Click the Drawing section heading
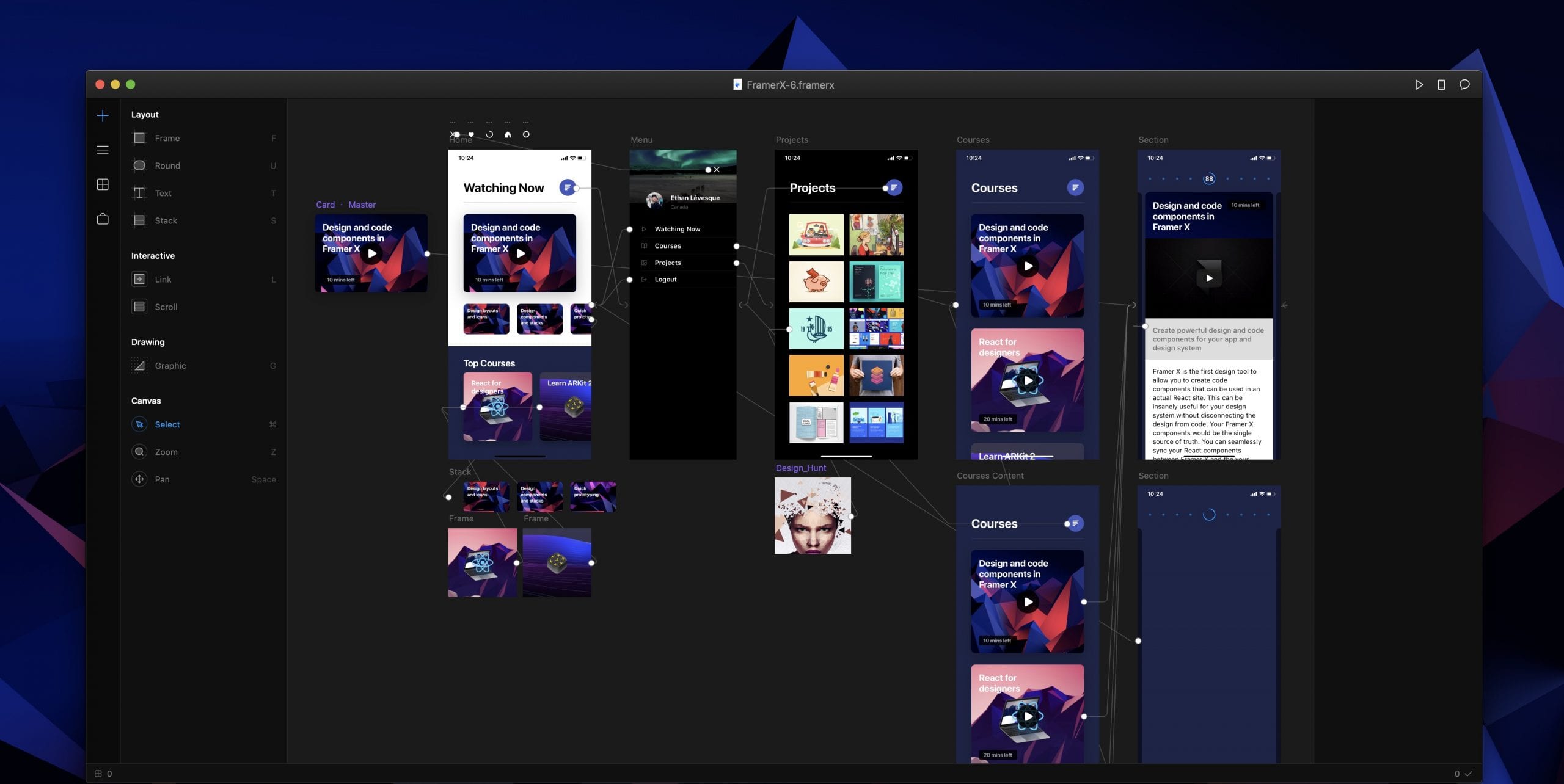 coord(148,342)
